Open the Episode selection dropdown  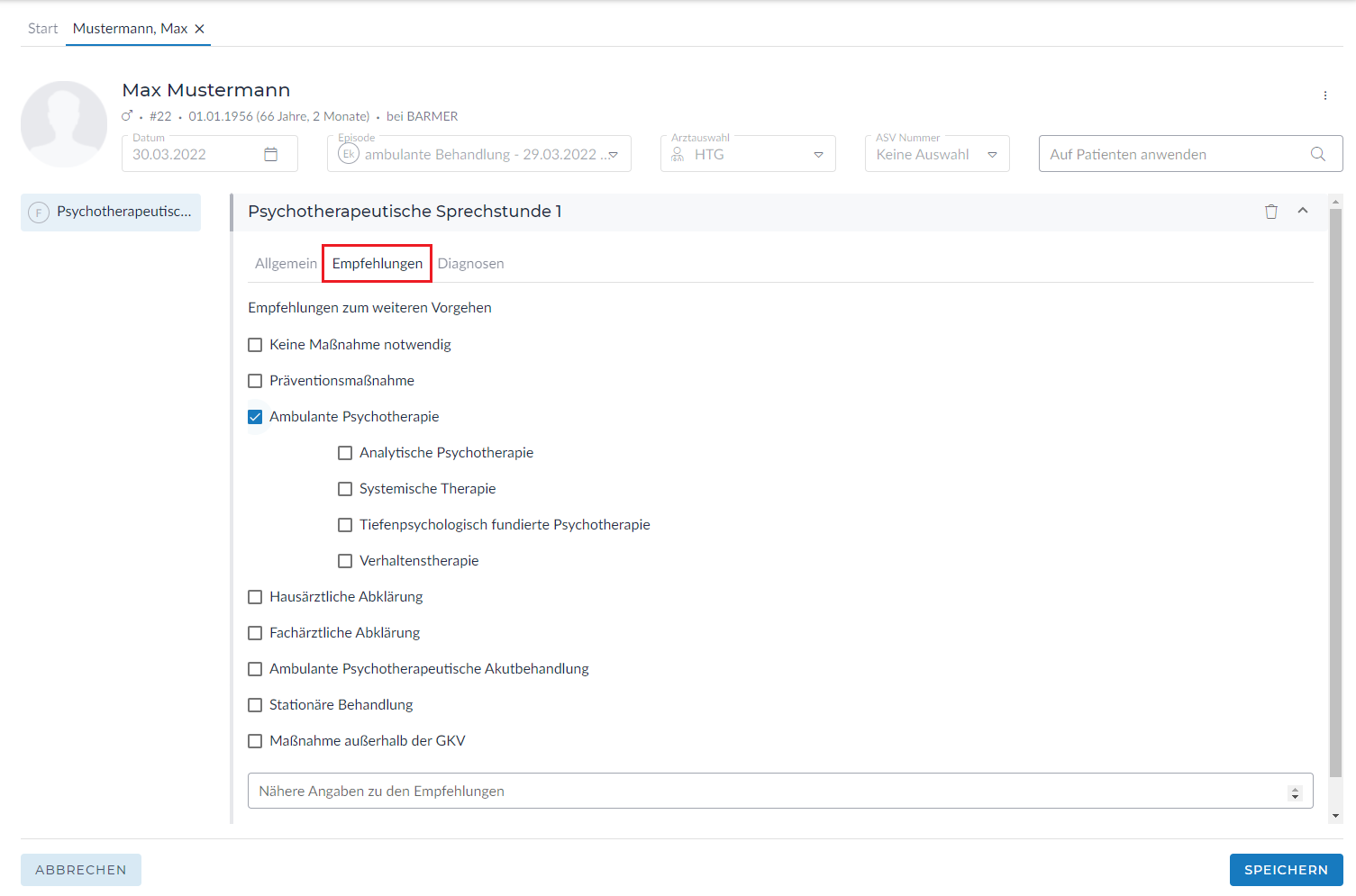click(613, 155)
